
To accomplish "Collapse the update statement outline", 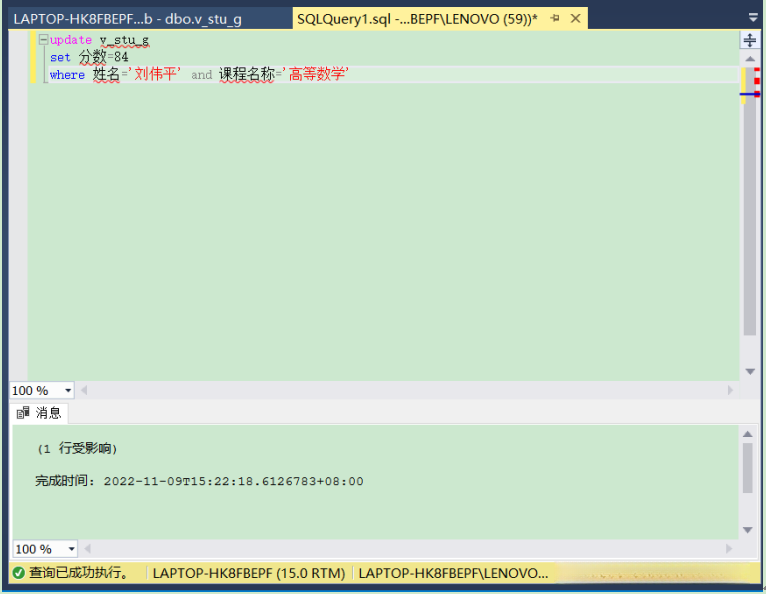I will click(43, 40).
